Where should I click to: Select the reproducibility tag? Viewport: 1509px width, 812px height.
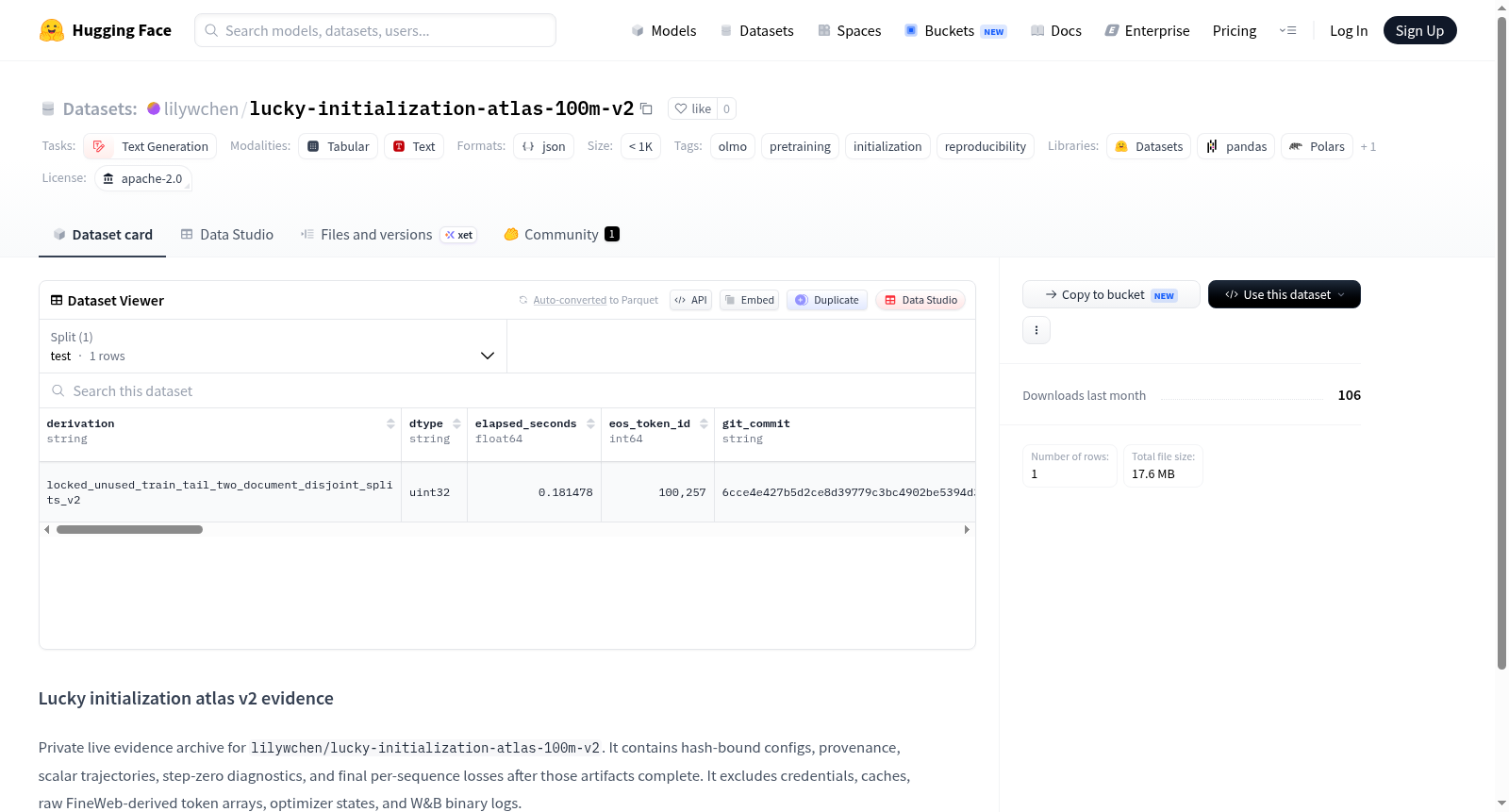[986, 146]
